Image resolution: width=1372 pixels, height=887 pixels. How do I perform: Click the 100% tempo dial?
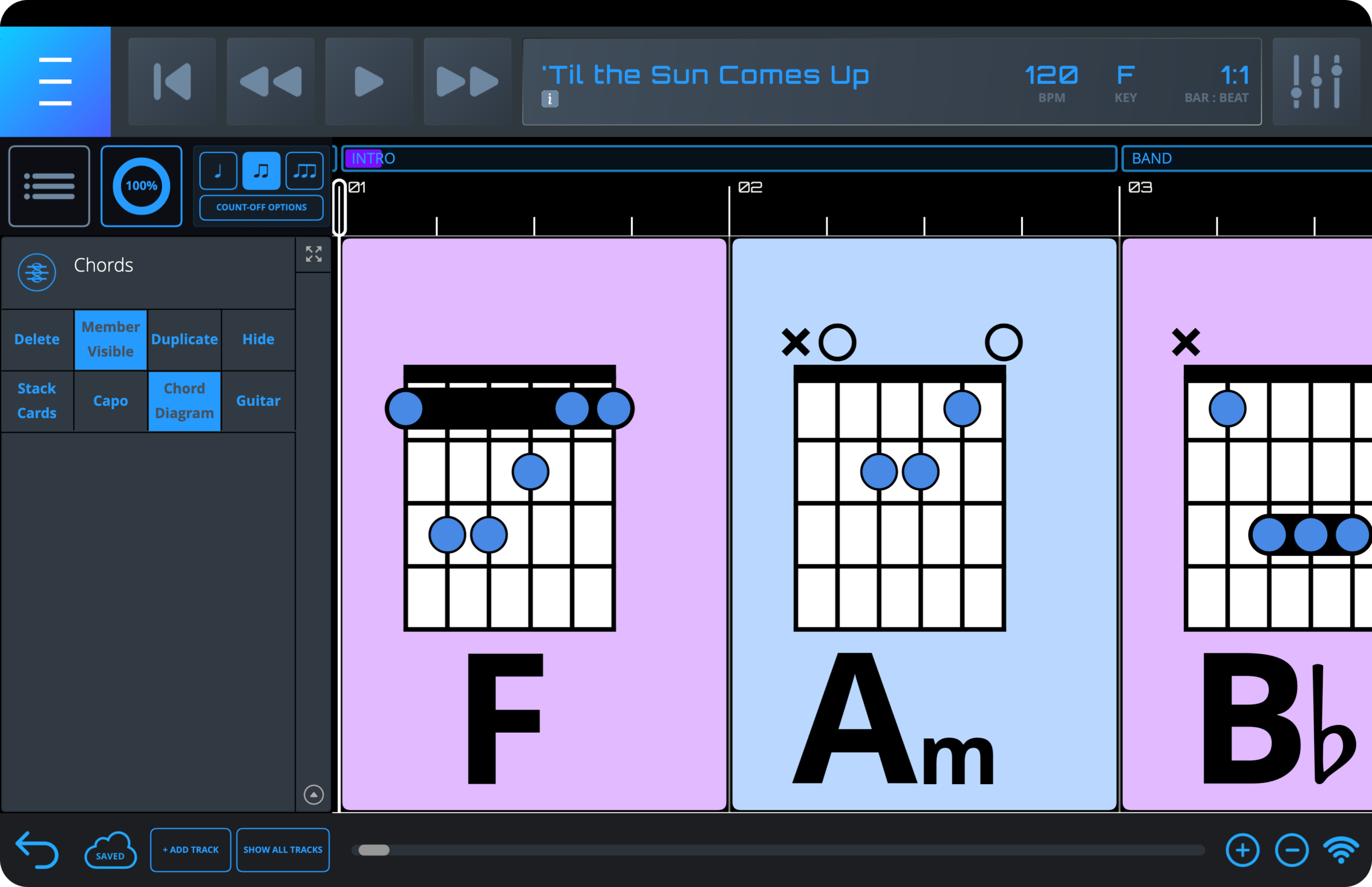click(x=141, y=186)
